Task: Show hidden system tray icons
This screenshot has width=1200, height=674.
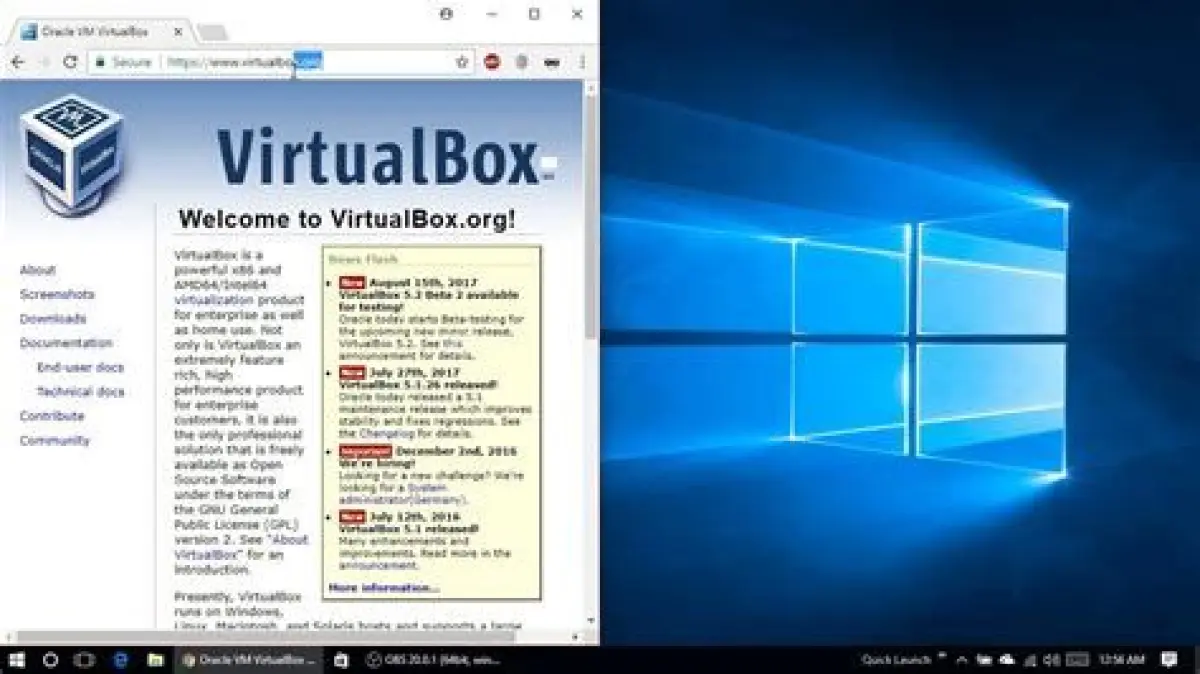Action: pyautogui.click(x=962, y=660)
